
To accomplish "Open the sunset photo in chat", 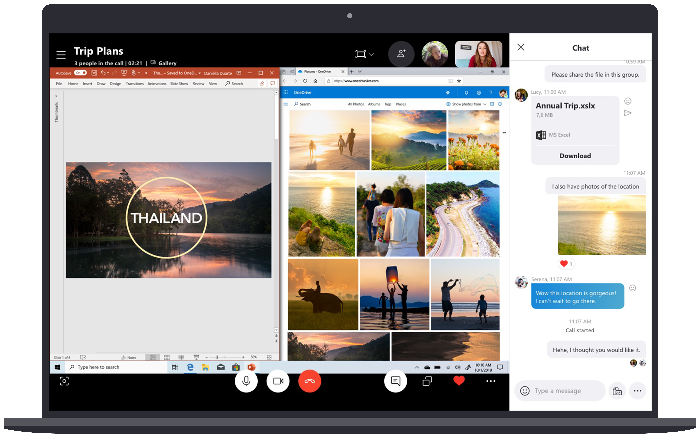I will tap(601, 225).
